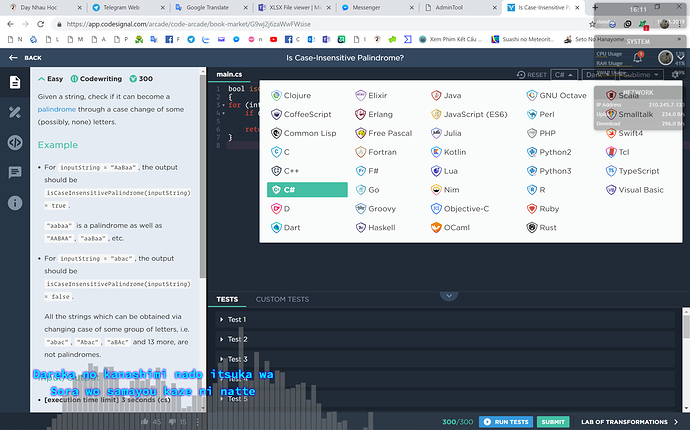The image size is (690, 430).
Task: Click the RUN TESTS button
Action: tap(506, 422)
